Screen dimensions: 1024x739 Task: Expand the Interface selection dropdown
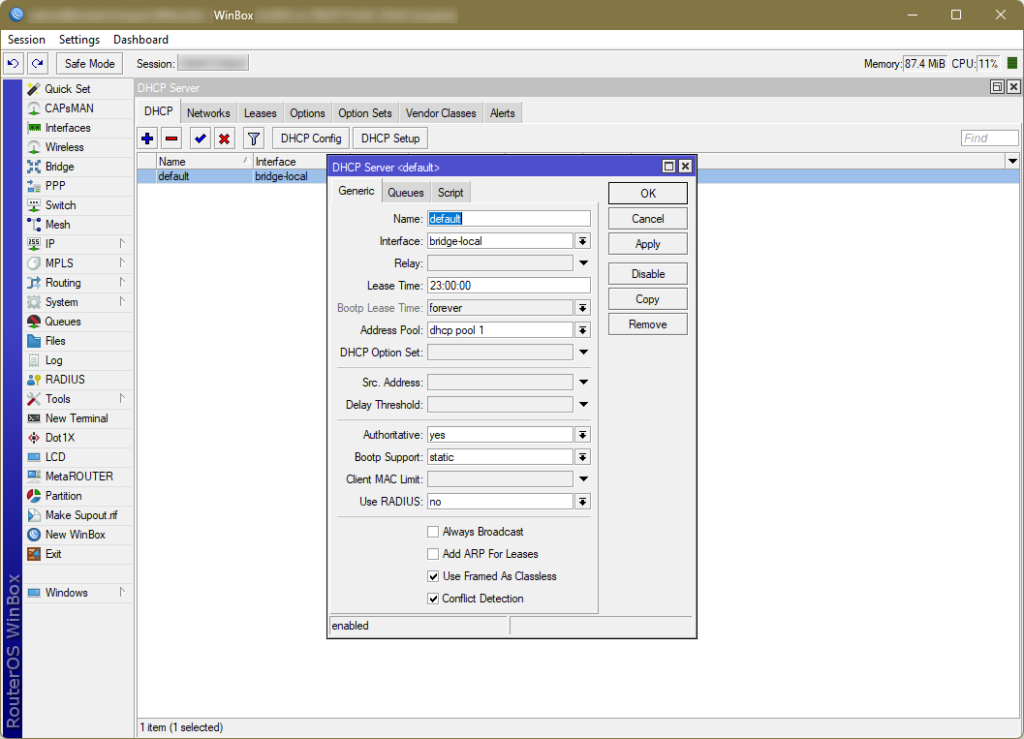tap(583, 240)
